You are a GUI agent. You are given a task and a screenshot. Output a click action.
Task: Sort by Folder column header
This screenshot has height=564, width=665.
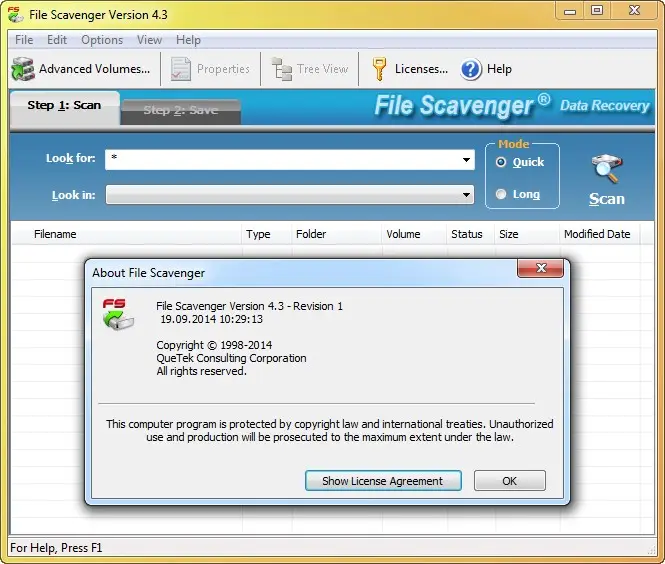pyautogui.click(x=337, y=234)
